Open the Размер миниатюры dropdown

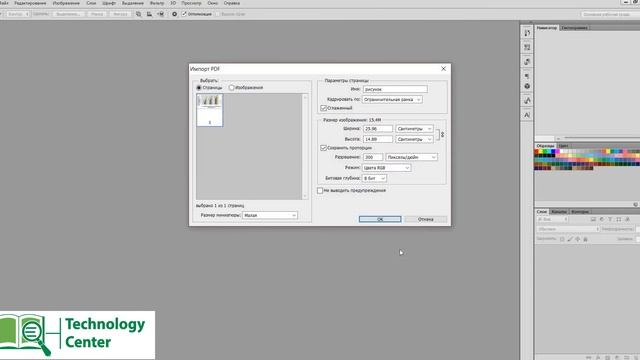(x=270, y=215)
